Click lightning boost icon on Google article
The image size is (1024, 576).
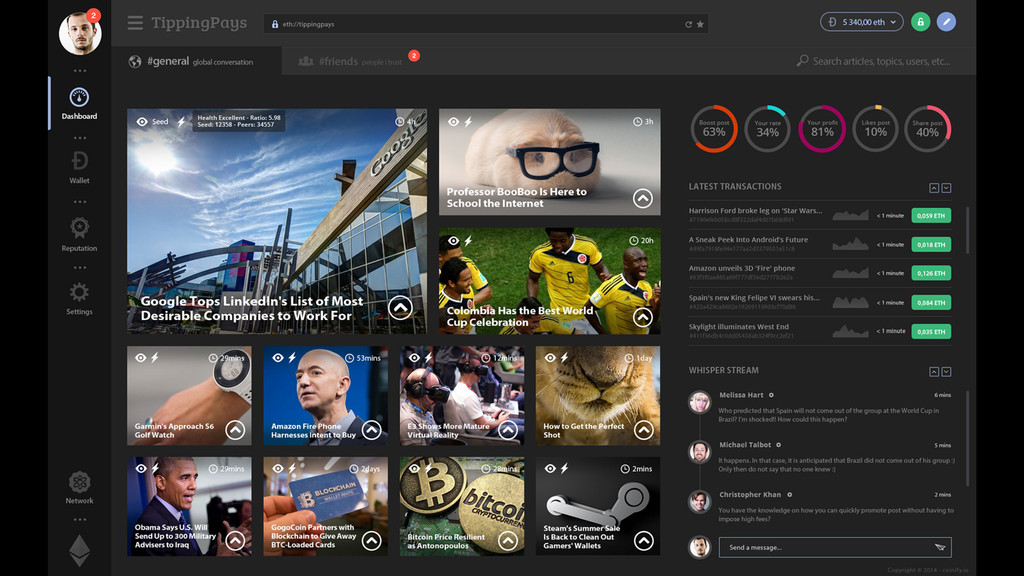(182, 121)
